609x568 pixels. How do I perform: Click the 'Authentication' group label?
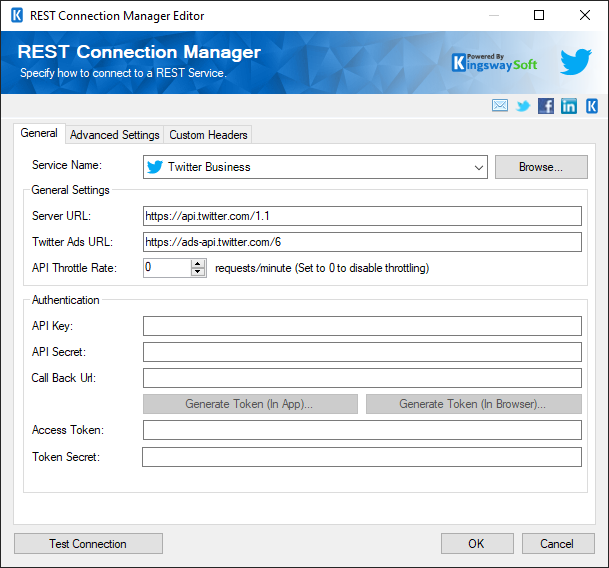coord(66,300)
